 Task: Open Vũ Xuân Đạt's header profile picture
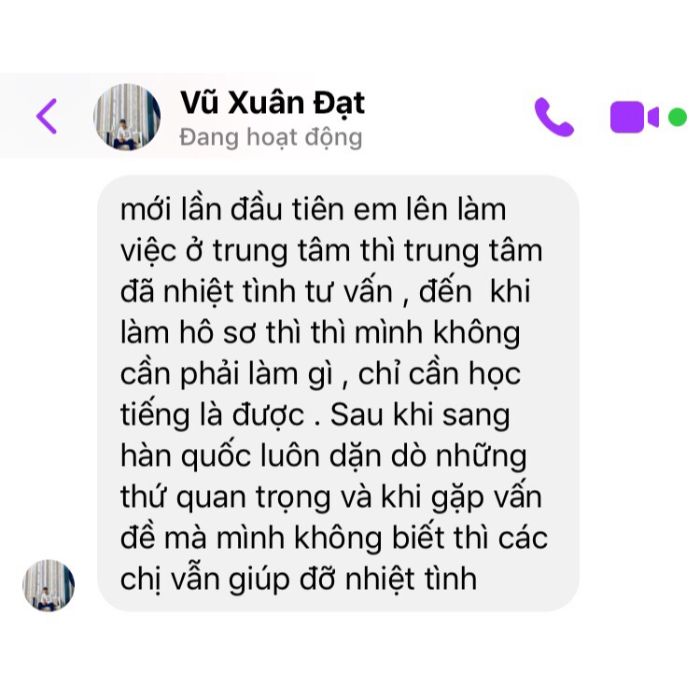(x=127, y=117)
